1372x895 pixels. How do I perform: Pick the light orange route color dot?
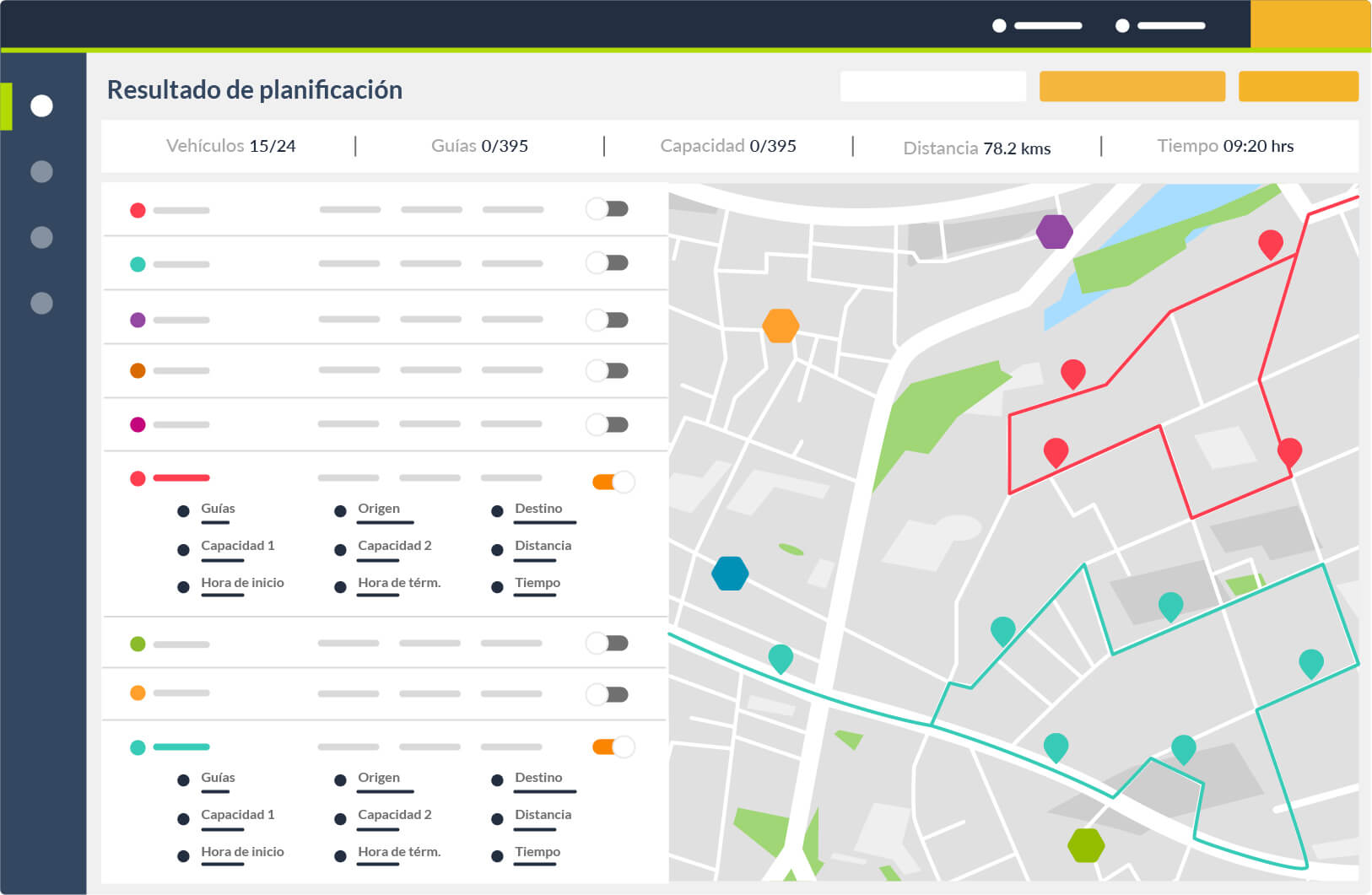(138, 693)
